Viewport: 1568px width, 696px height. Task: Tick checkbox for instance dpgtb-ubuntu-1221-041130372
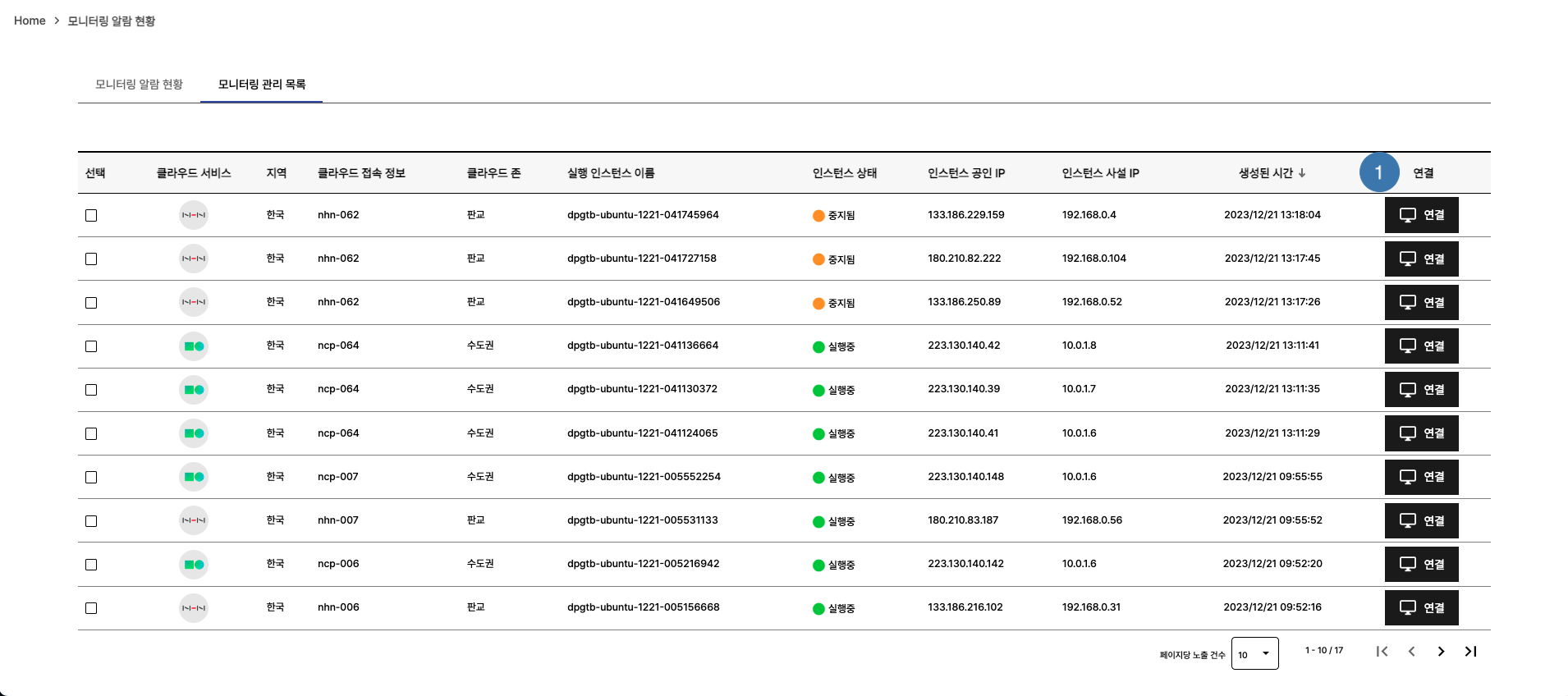pos(91,390)
